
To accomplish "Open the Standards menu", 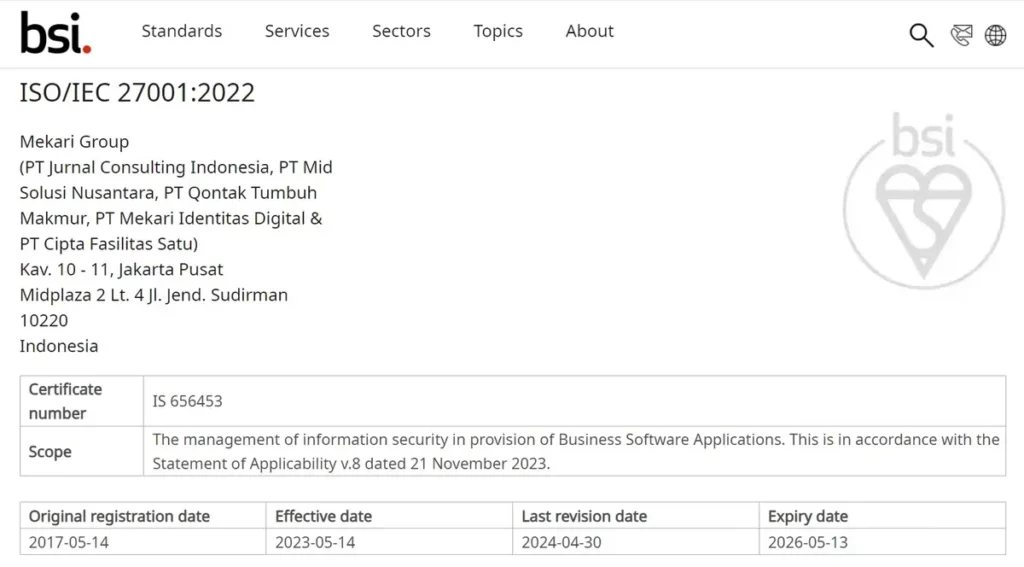I will tap(182, 31).
